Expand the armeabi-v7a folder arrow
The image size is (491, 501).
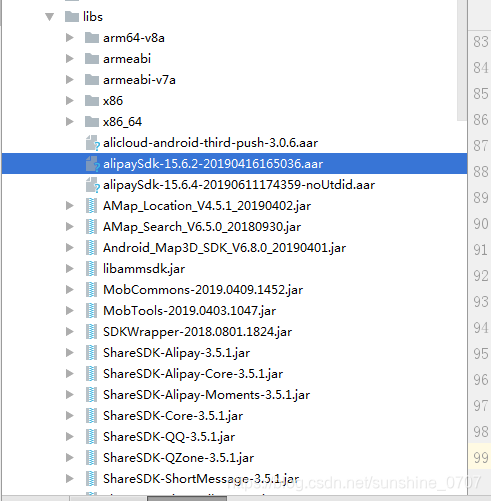coord(69,80)
